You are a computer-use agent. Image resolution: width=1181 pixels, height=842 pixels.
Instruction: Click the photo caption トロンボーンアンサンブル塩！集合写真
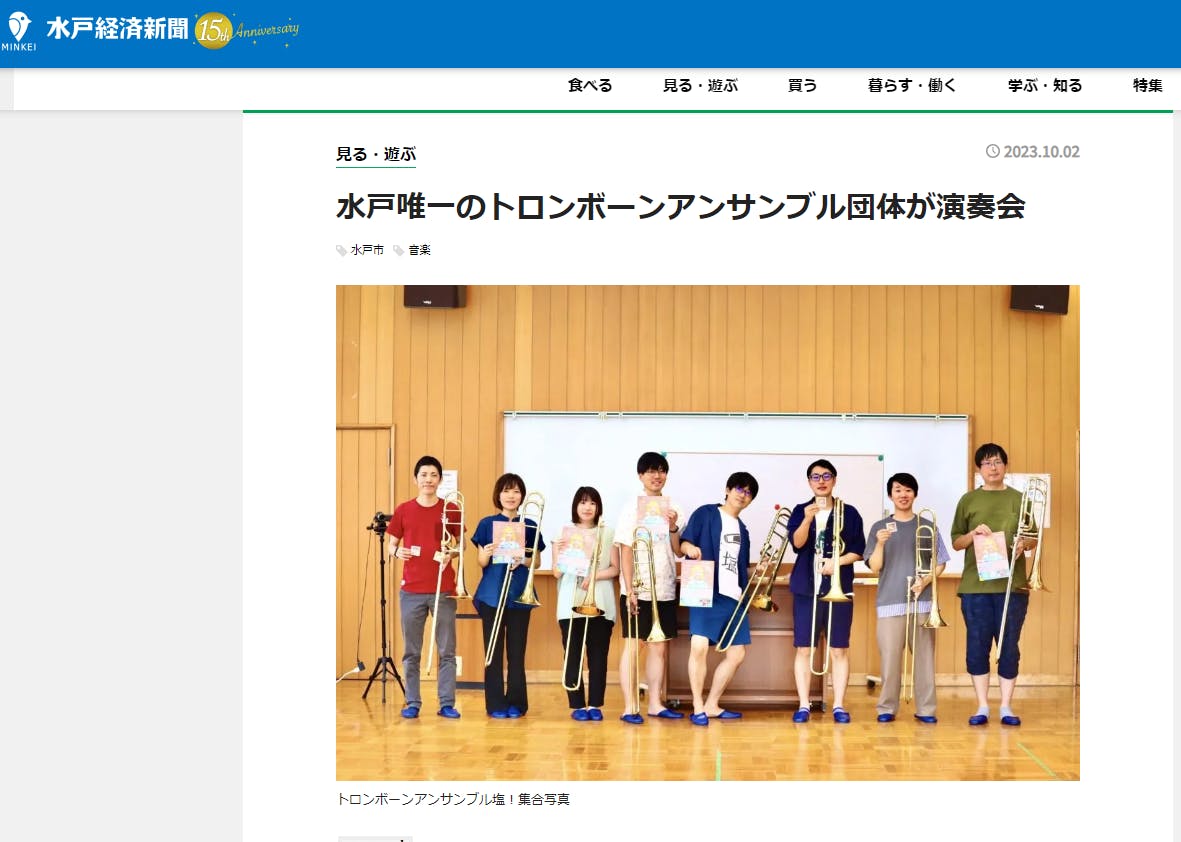tap(453, 799)
